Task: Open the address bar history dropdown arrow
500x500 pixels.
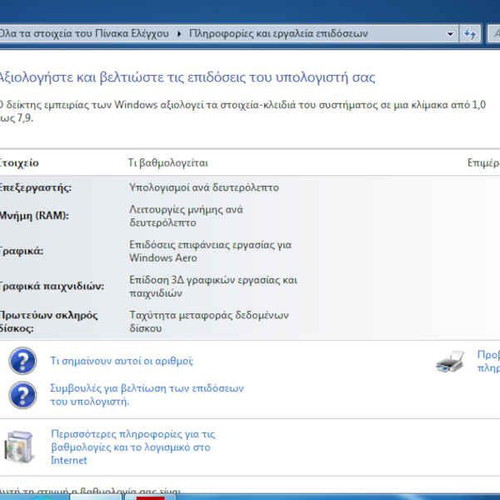Action: [450, 34]
